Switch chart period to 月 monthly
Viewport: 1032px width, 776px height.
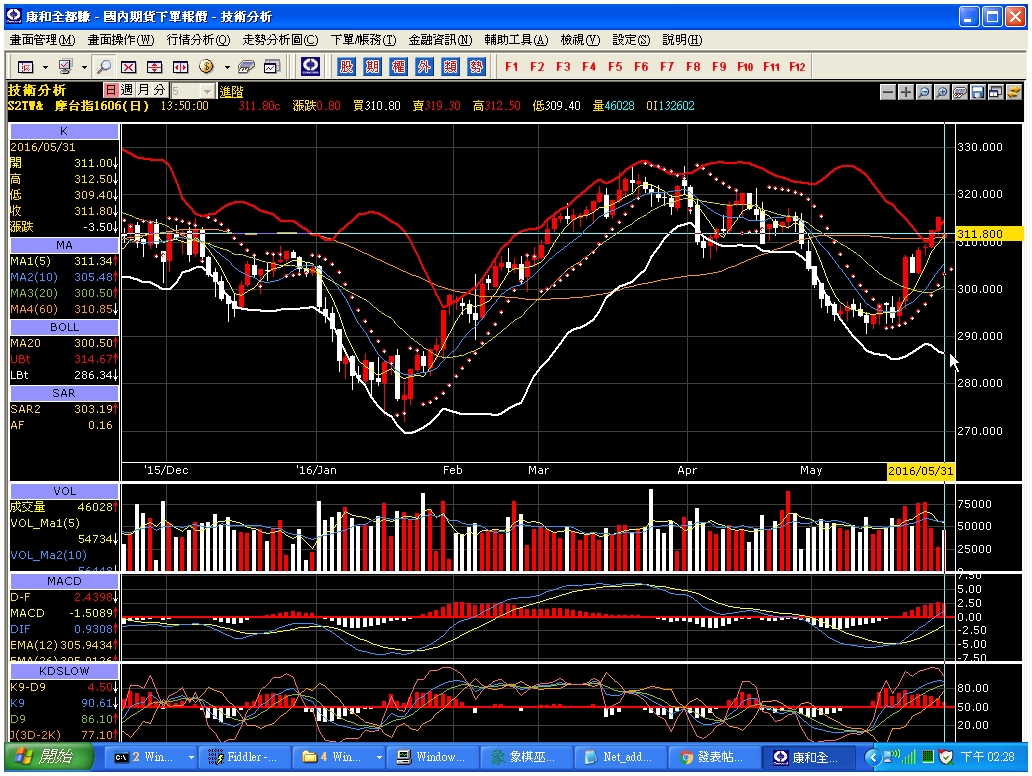tap(143, 90)
